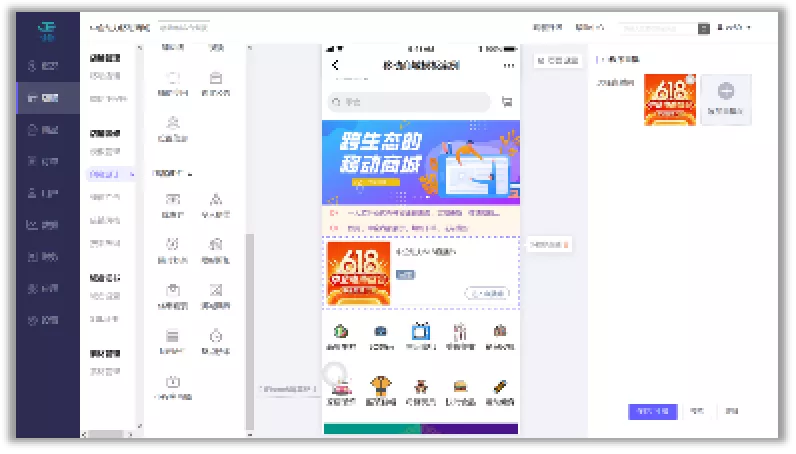
Task: Click the teddy bear category icon in the preview
Action: (x=420, y=386)
